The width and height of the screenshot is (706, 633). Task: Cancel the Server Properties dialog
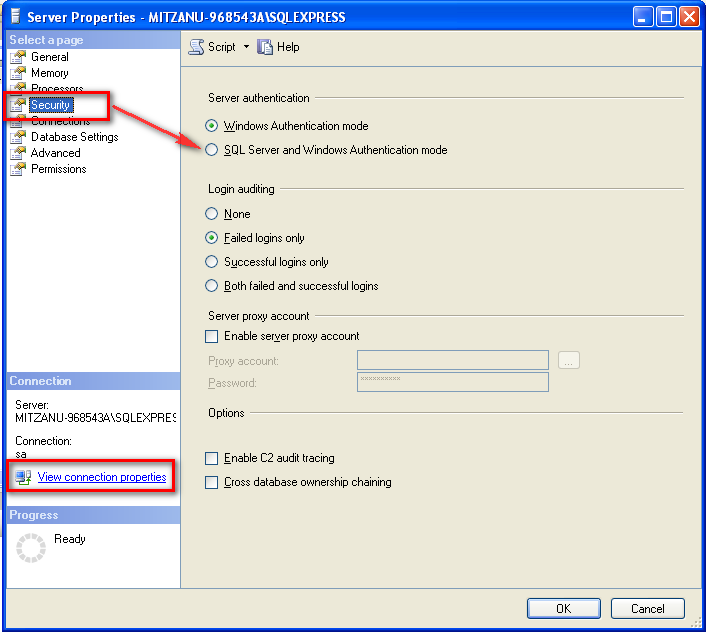[647, 609]
